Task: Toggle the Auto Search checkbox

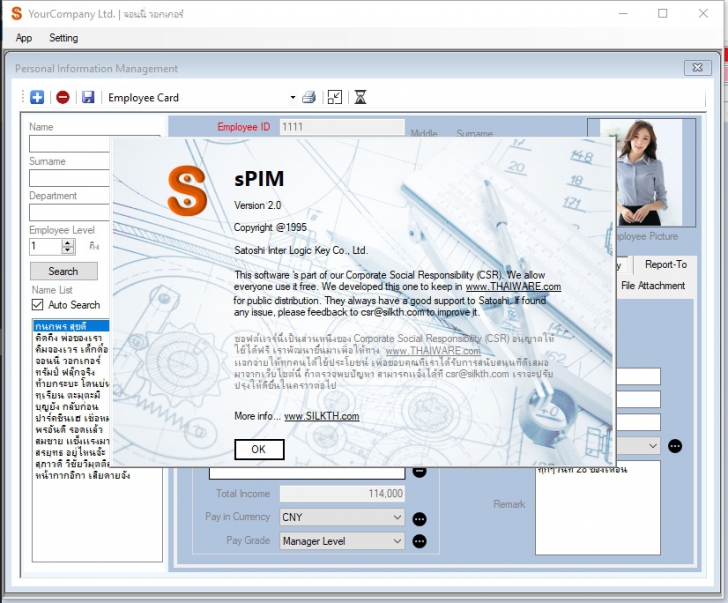Action: (38, 305)
